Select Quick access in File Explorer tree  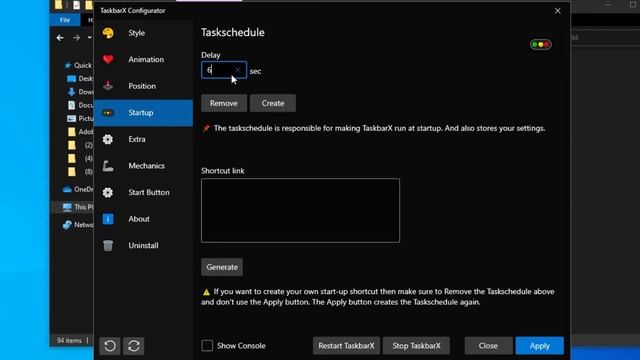click(x=78, y=65)
